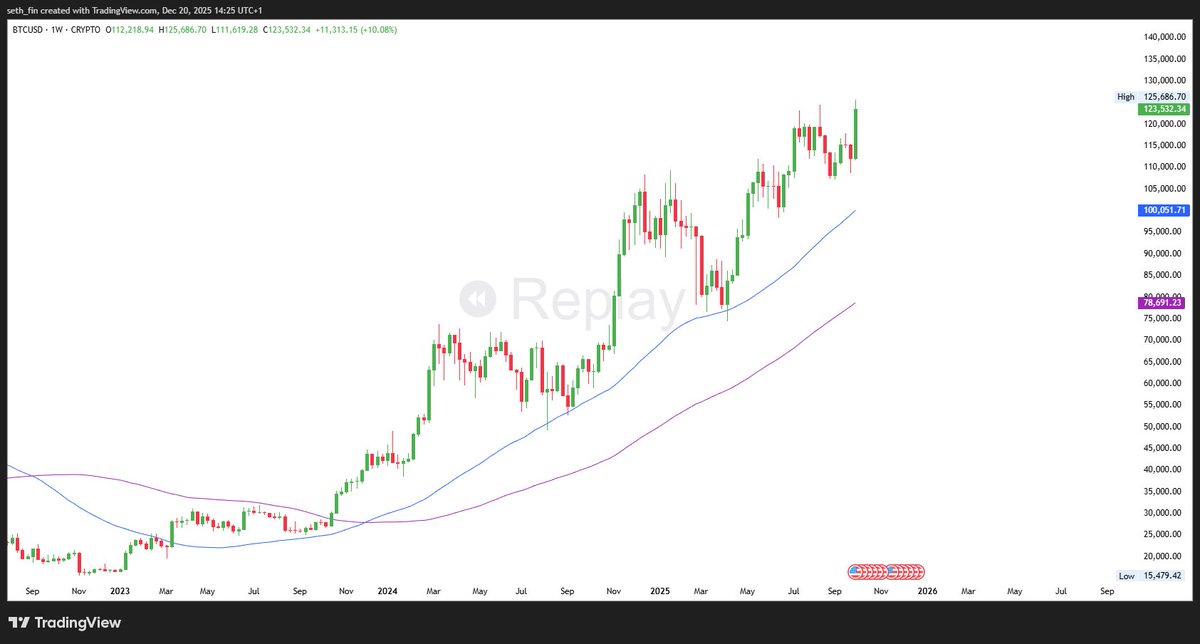This screenshot has height=644, width=1200.
Task: Click the +10.08% change percentage
Action: [377, 29]
